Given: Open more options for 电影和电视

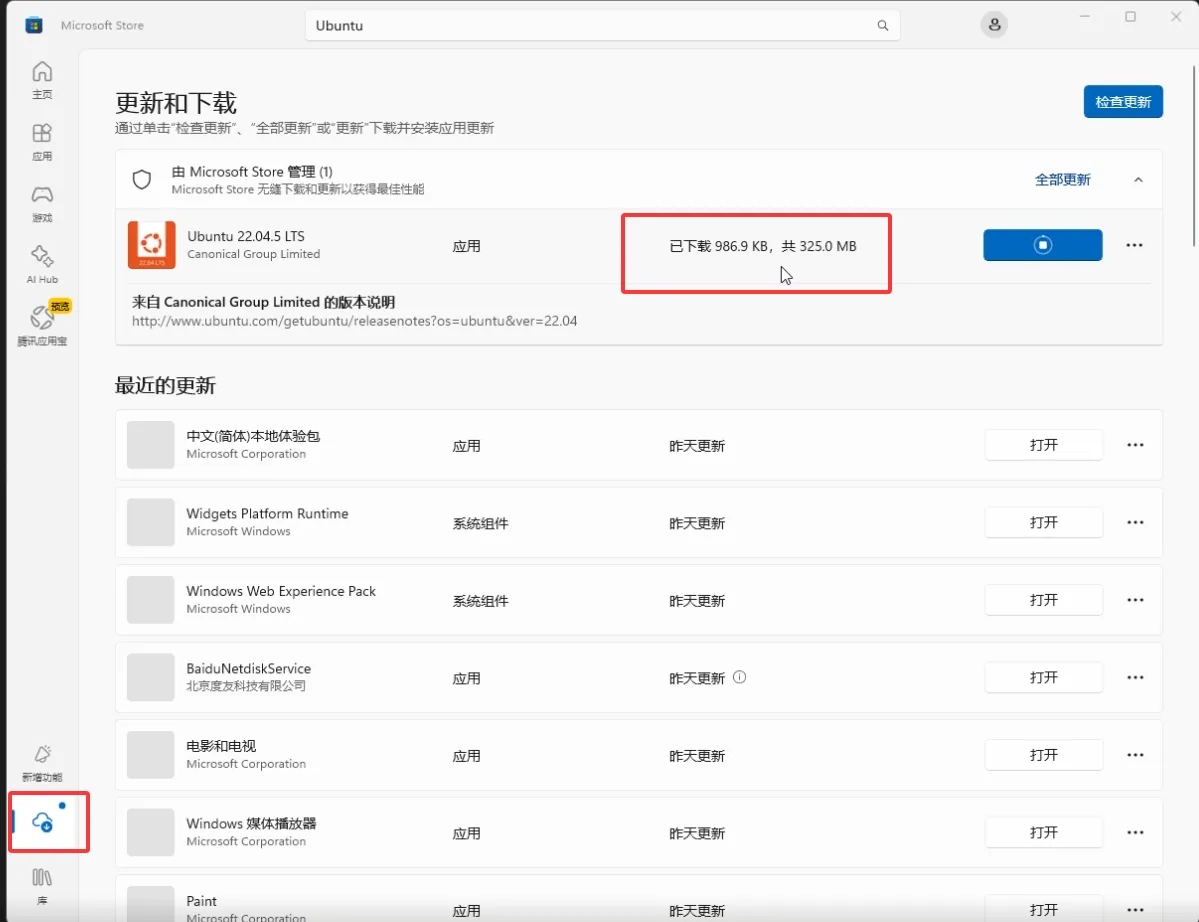Looking at the screenshot, I should (x=1135, y=755).
